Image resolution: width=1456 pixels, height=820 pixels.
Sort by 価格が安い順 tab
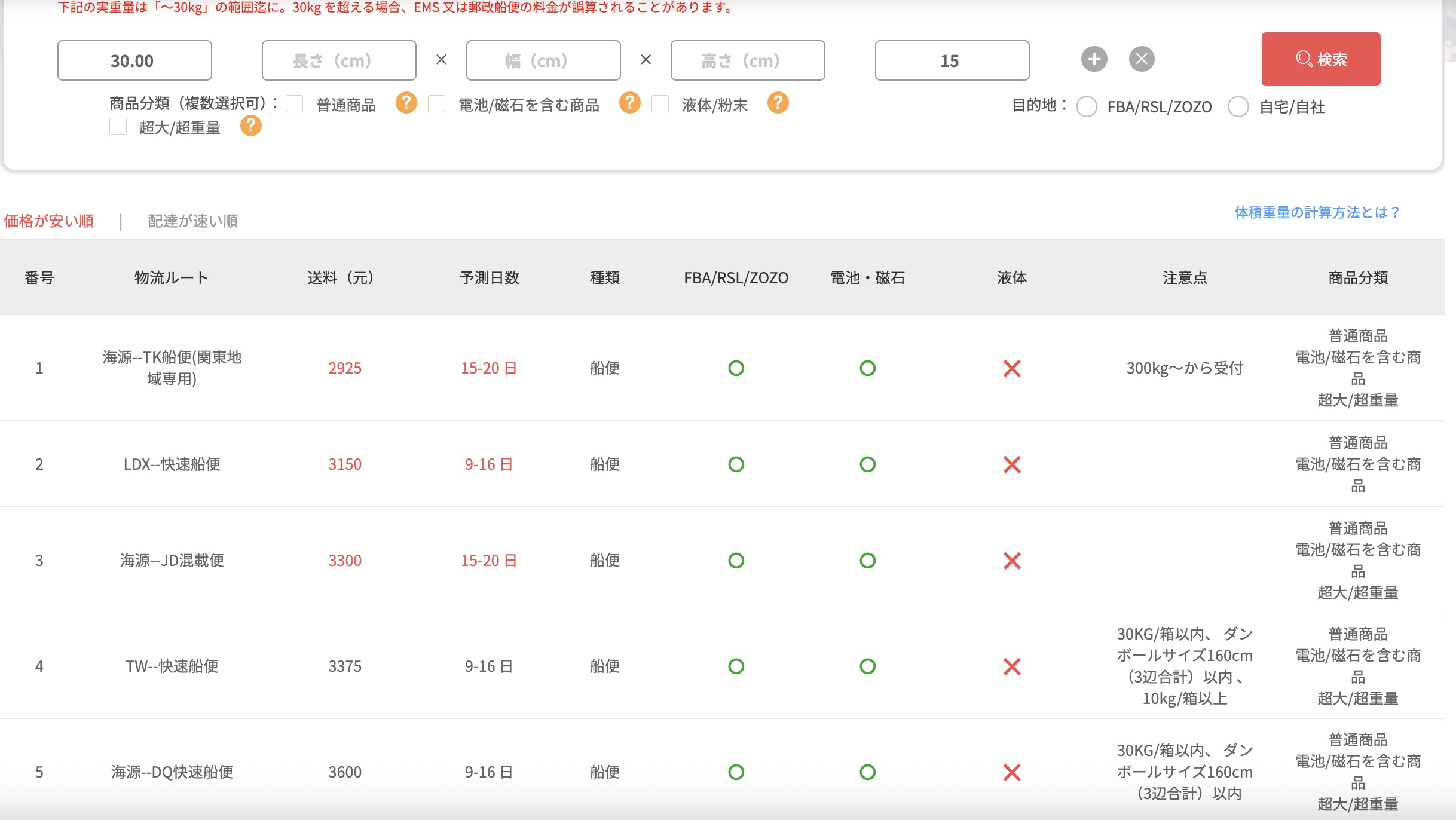pos(49,221)
